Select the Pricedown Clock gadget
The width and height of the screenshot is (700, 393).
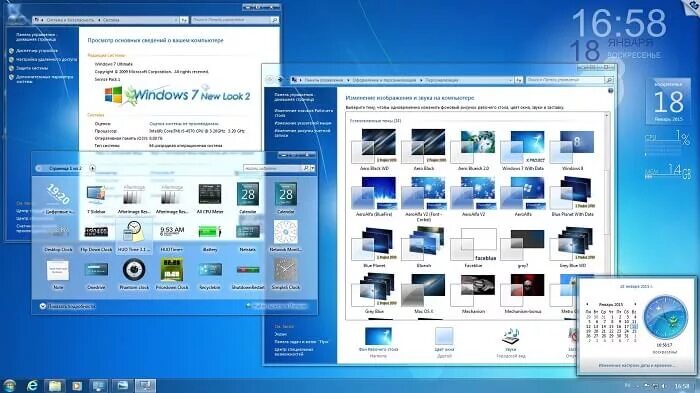point(172,275)
